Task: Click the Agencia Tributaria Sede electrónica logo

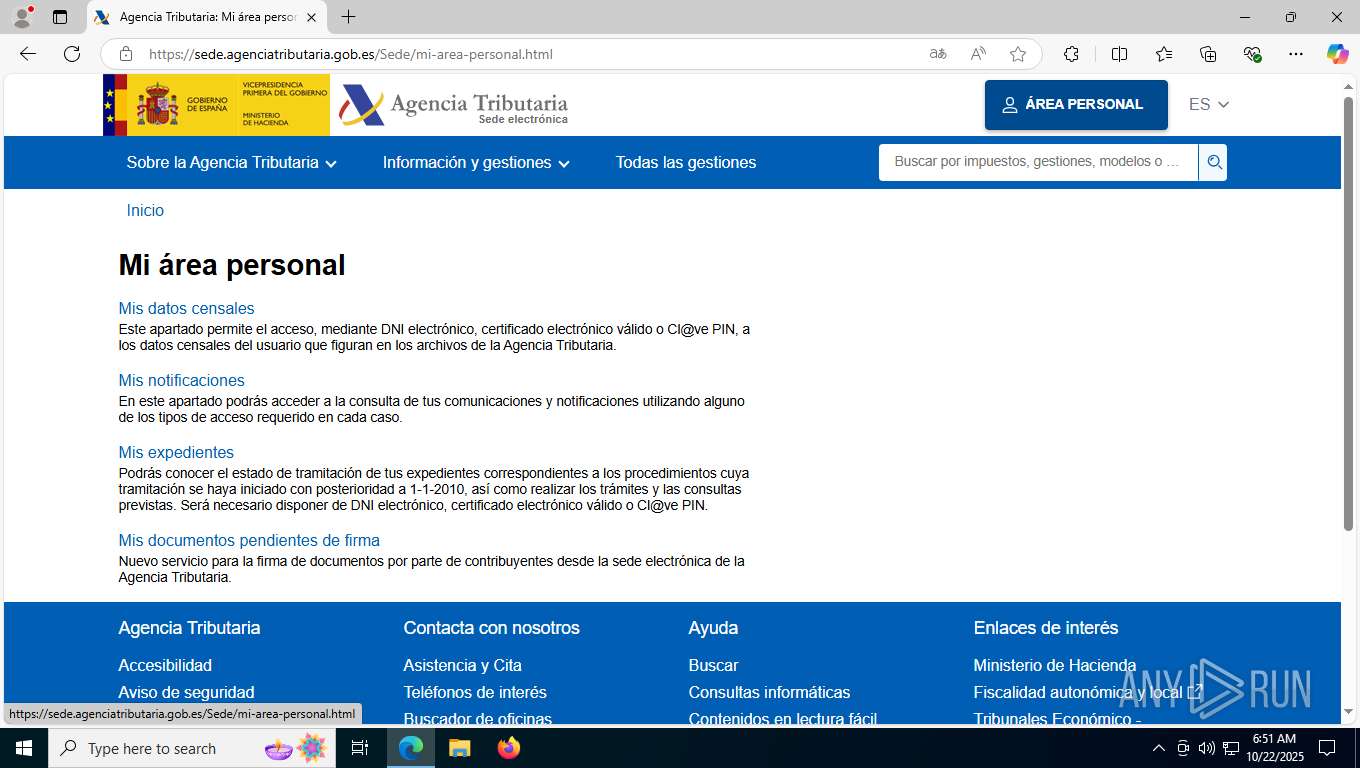Action: (453, 105)
